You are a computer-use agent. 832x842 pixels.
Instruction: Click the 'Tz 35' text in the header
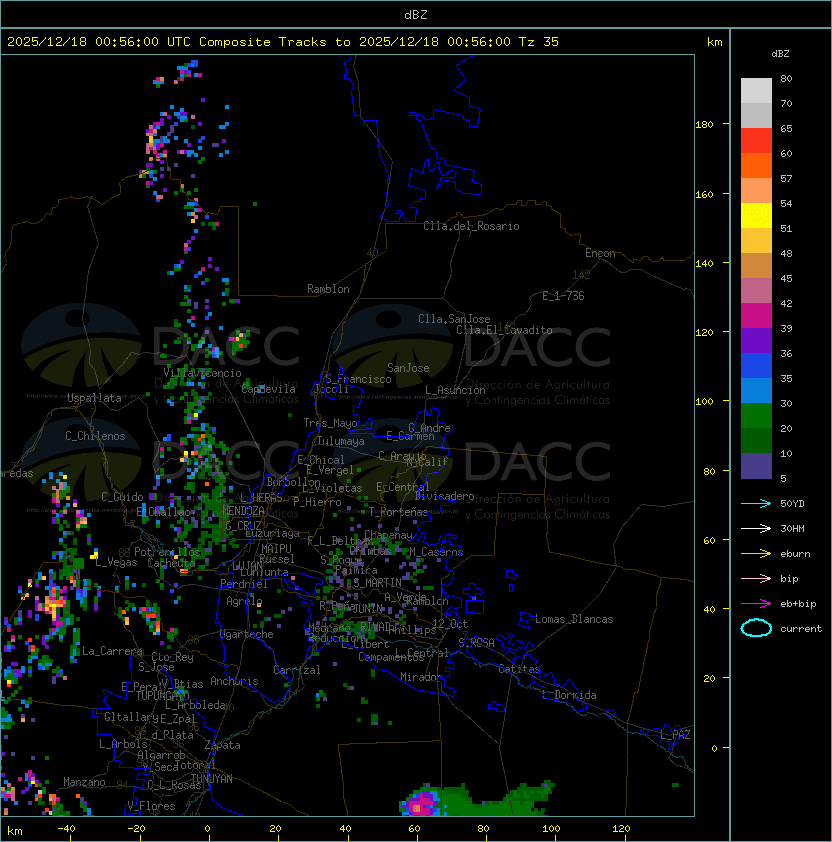click(538, 42)
